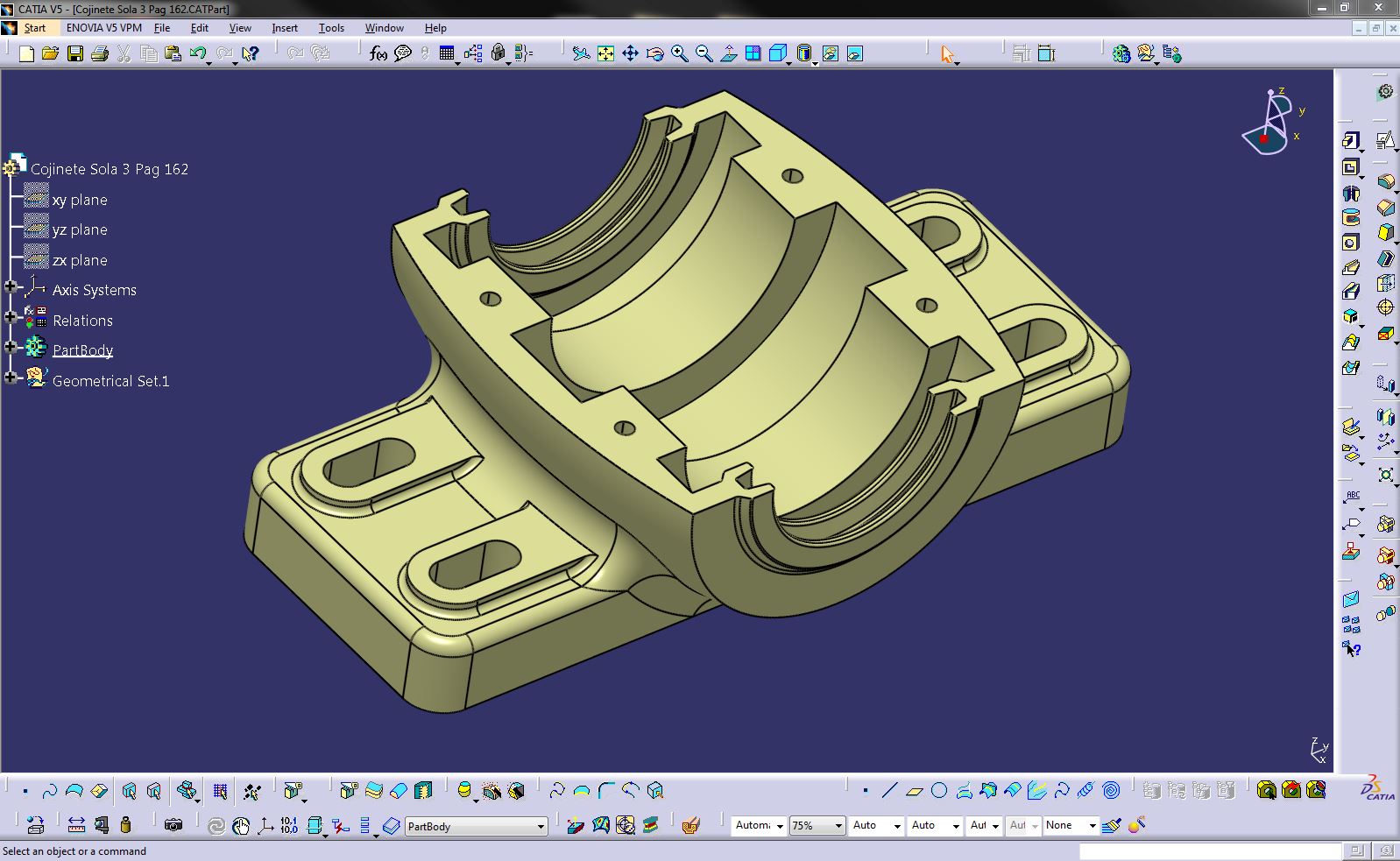Click the Circle tool in bottom toolbar
This screenshot has width=1400, height=861.
pos(939,791)
